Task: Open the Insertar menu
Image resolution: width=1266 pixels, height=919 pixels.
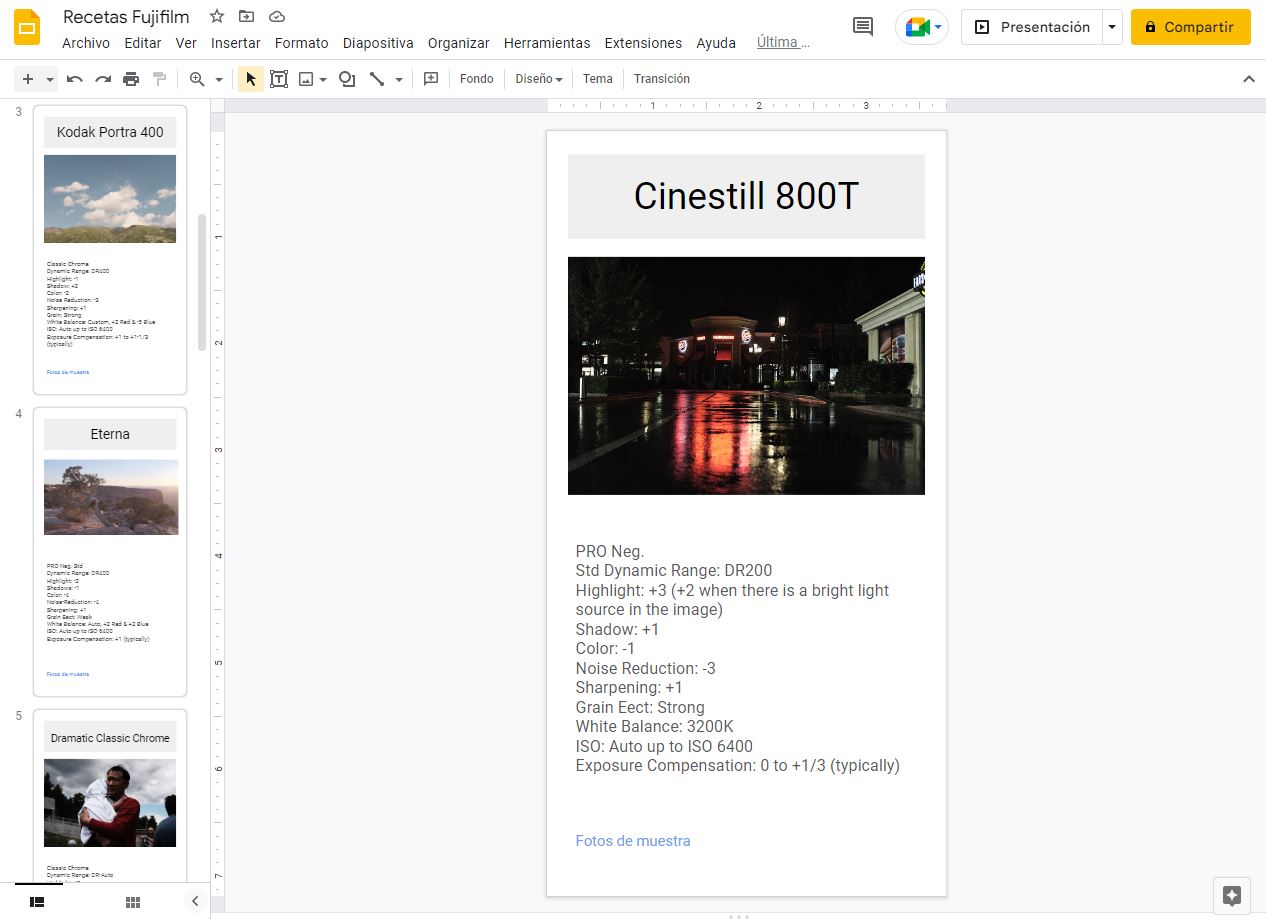Action: (x=236, y=43)
